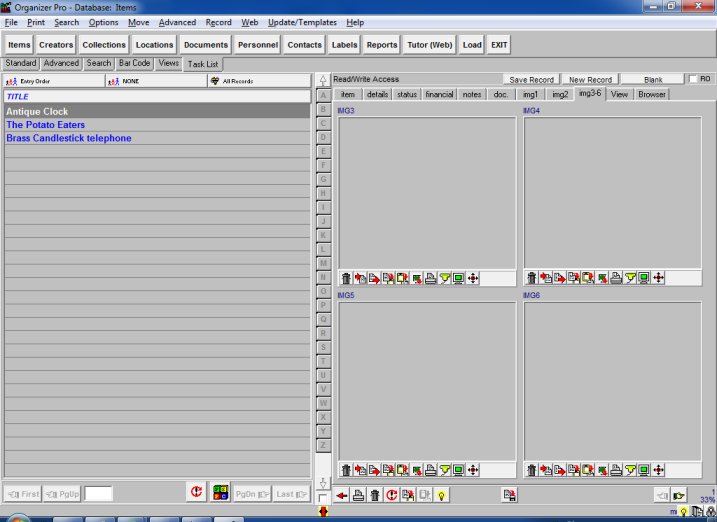Open the All Records filter selector
The height and width of the screenshot is (522, 717).
(x=259, y=81)
